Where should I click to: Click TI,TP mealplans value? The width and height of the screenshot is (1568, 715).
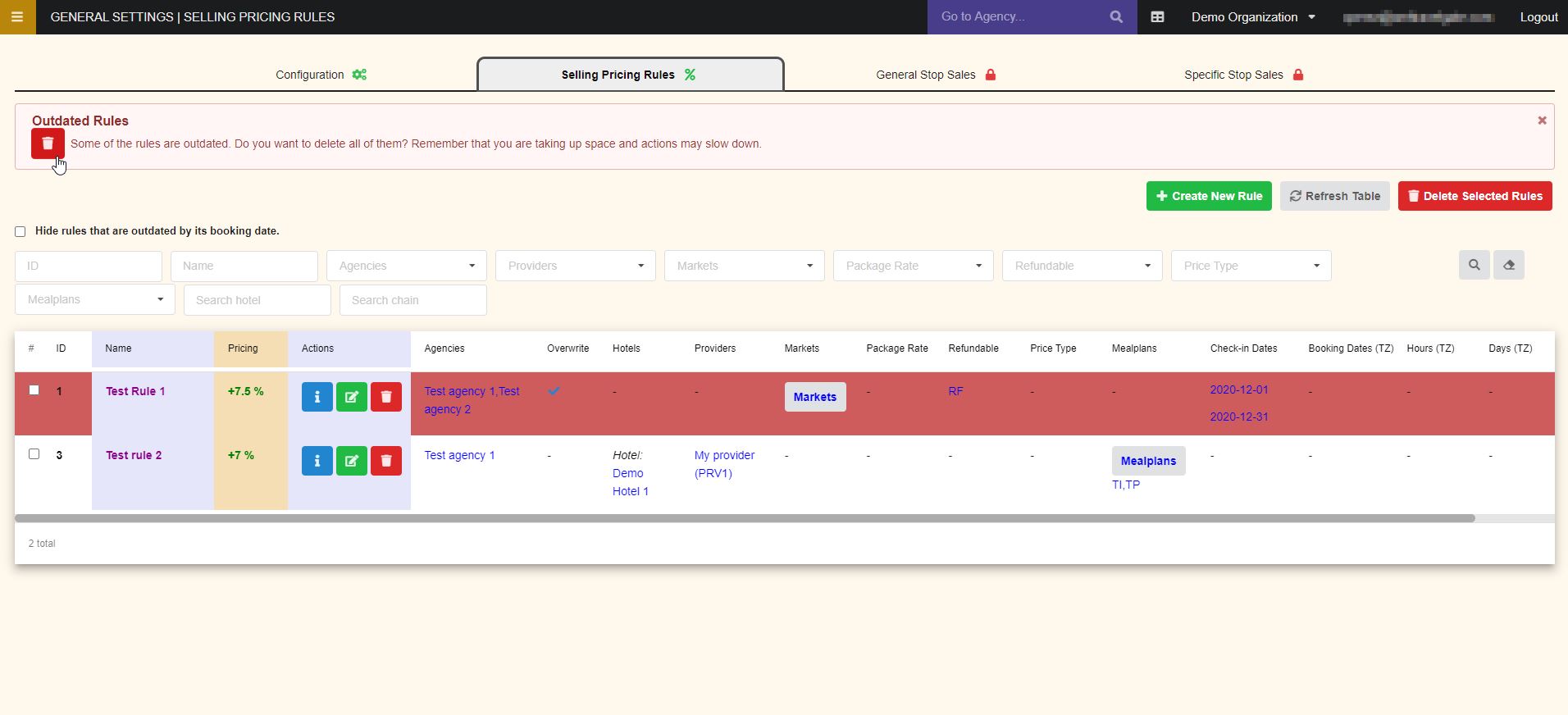pos(1126,485)
